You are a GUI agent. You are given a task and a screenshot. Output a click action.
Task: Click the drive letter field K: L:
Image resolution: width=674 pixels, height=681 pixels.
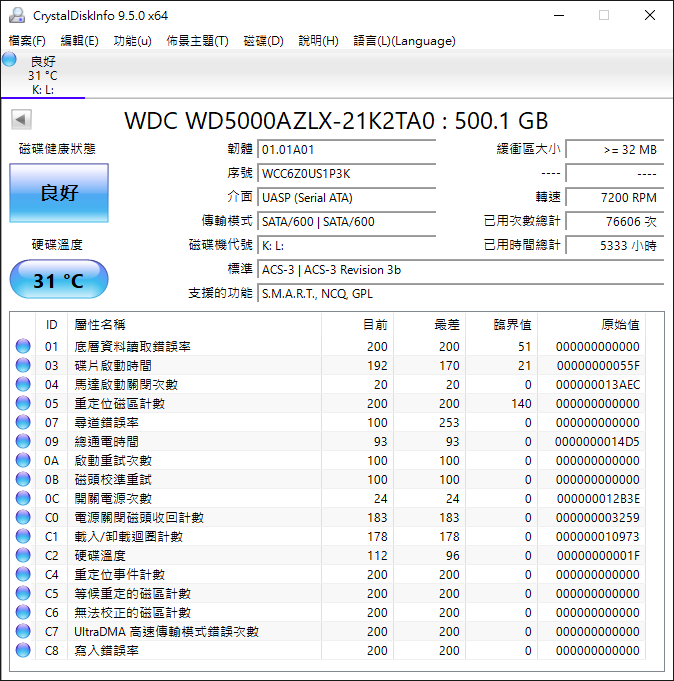point(347,246)
